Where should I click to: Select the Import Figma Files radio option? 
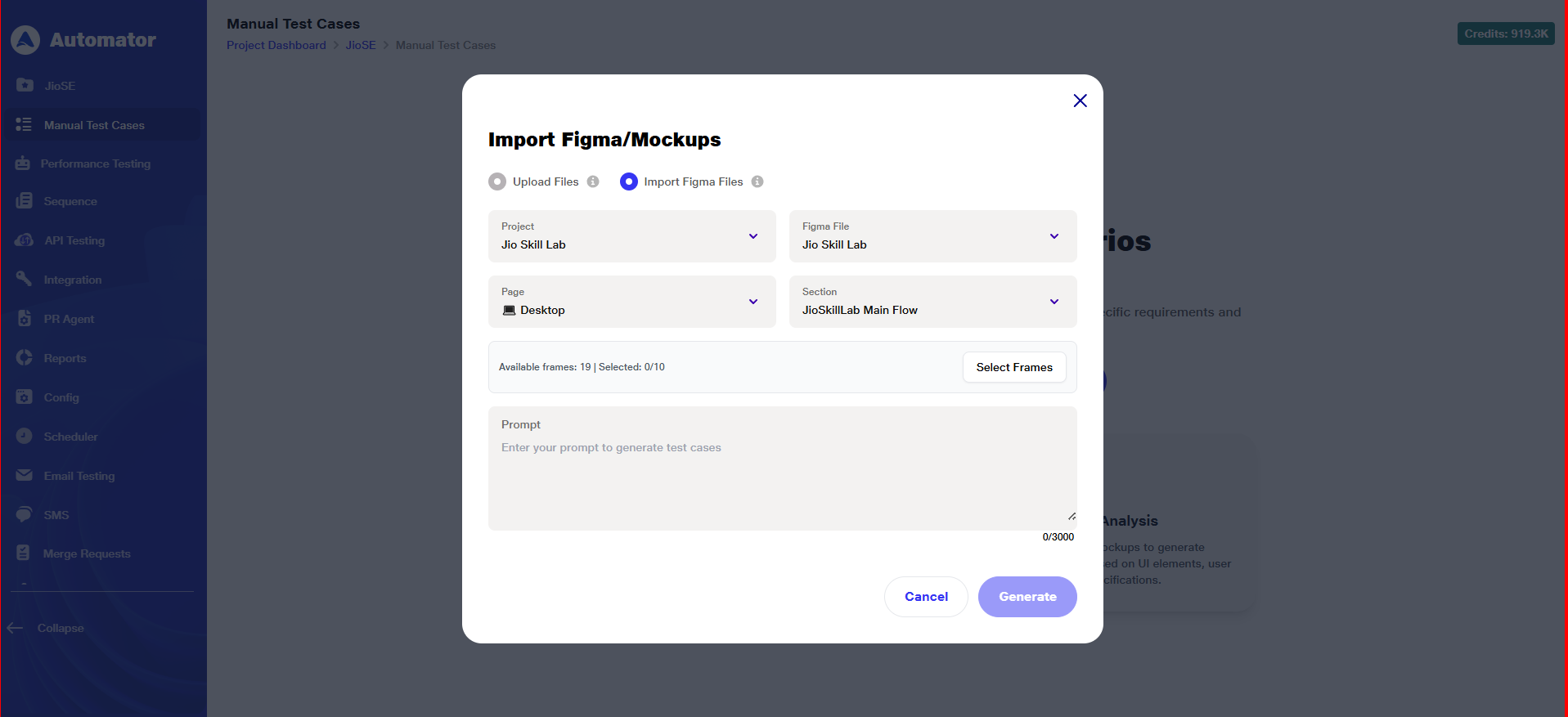click(x=628, y=181)
